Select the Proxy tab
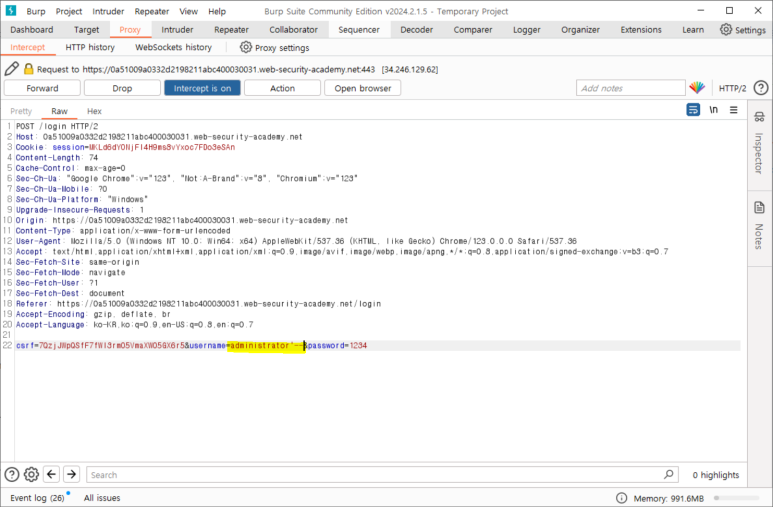The width and height of the screenshot is (773, 507). 130,30
